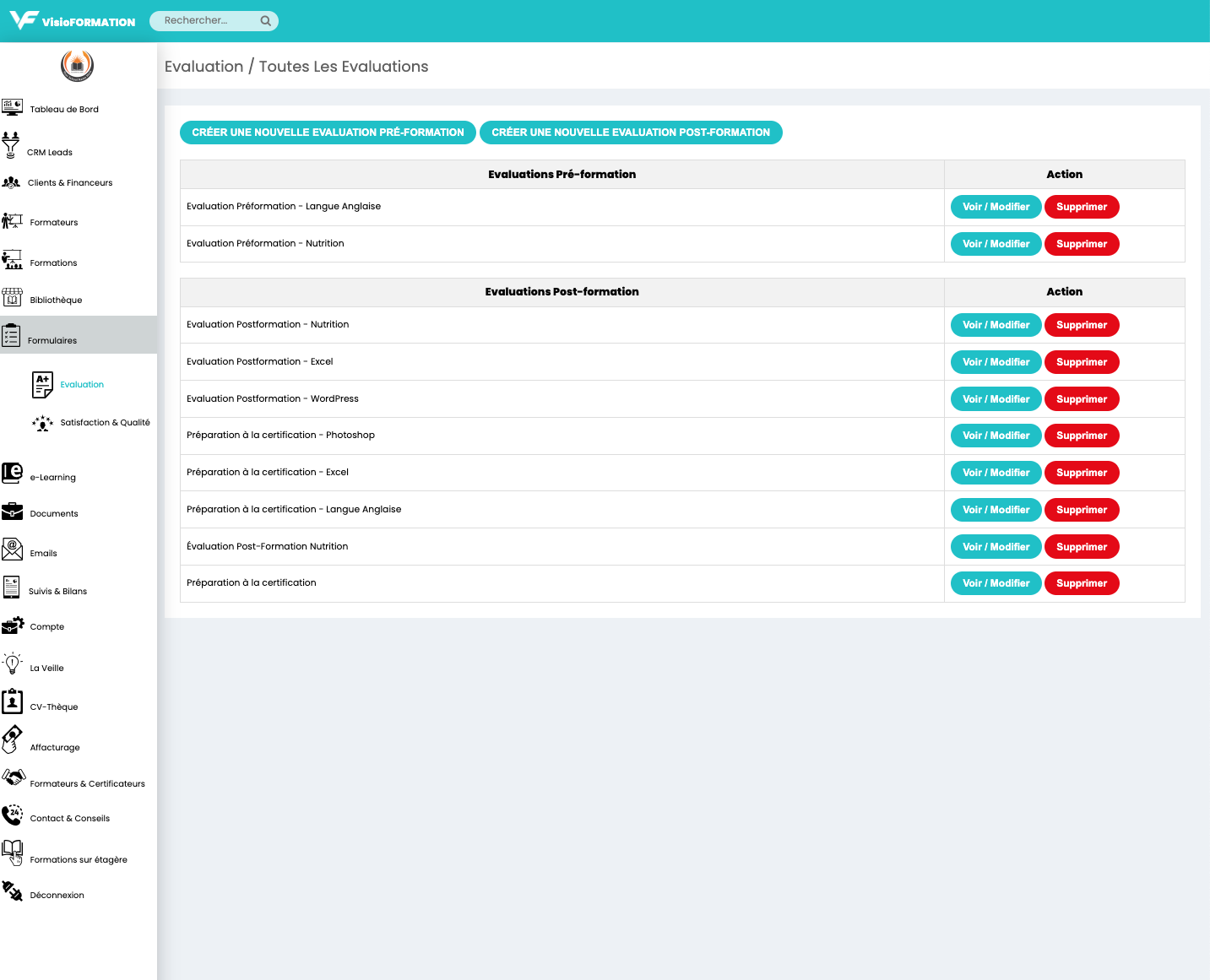Focus the Rechercher search field
1210x980 pixels.
214,21
